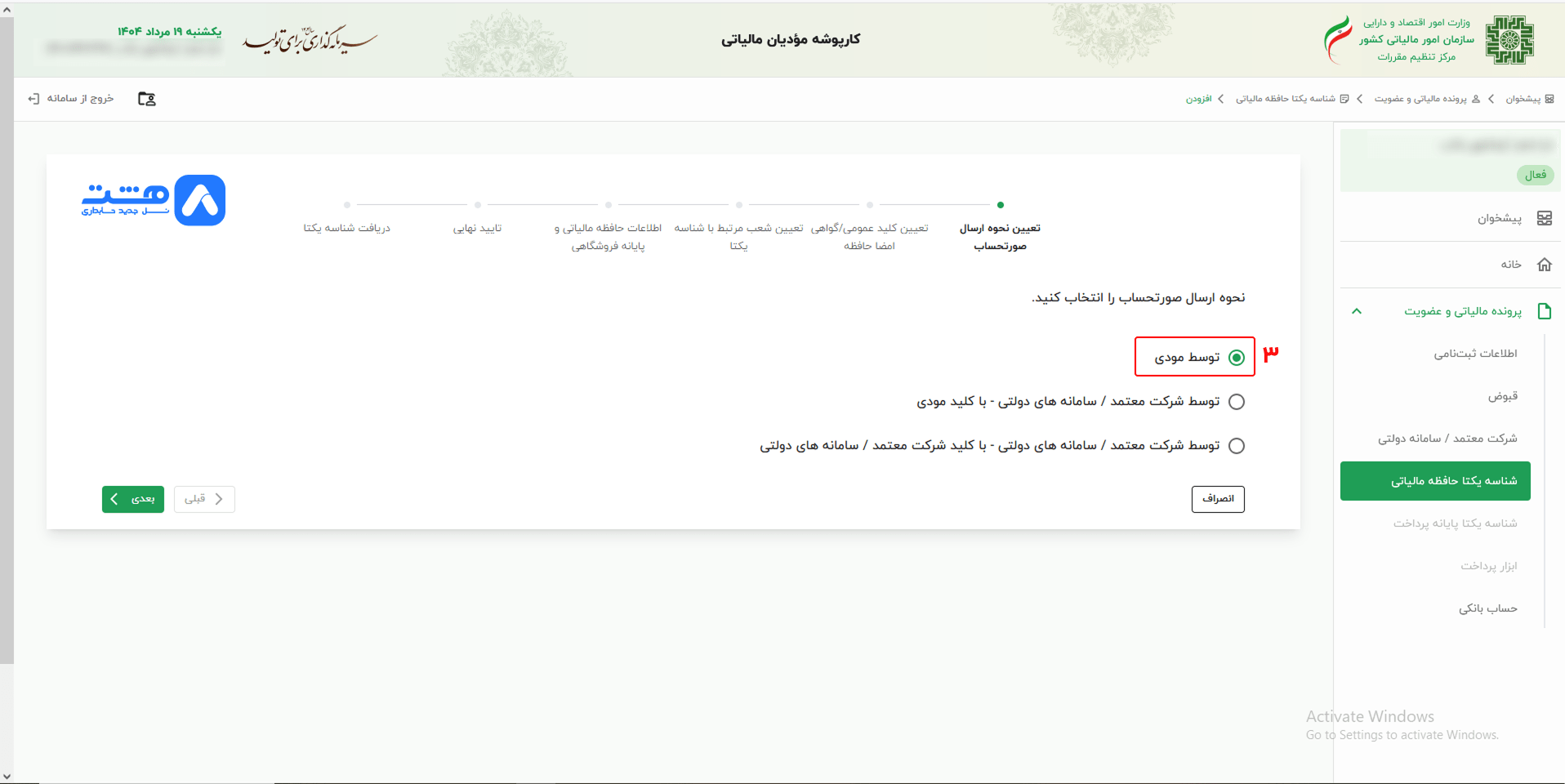Open اطلاعات ثبت‌نامی in the sidebar
This screenshot has height=784, width=1565.
click(x=1475, y=354)
